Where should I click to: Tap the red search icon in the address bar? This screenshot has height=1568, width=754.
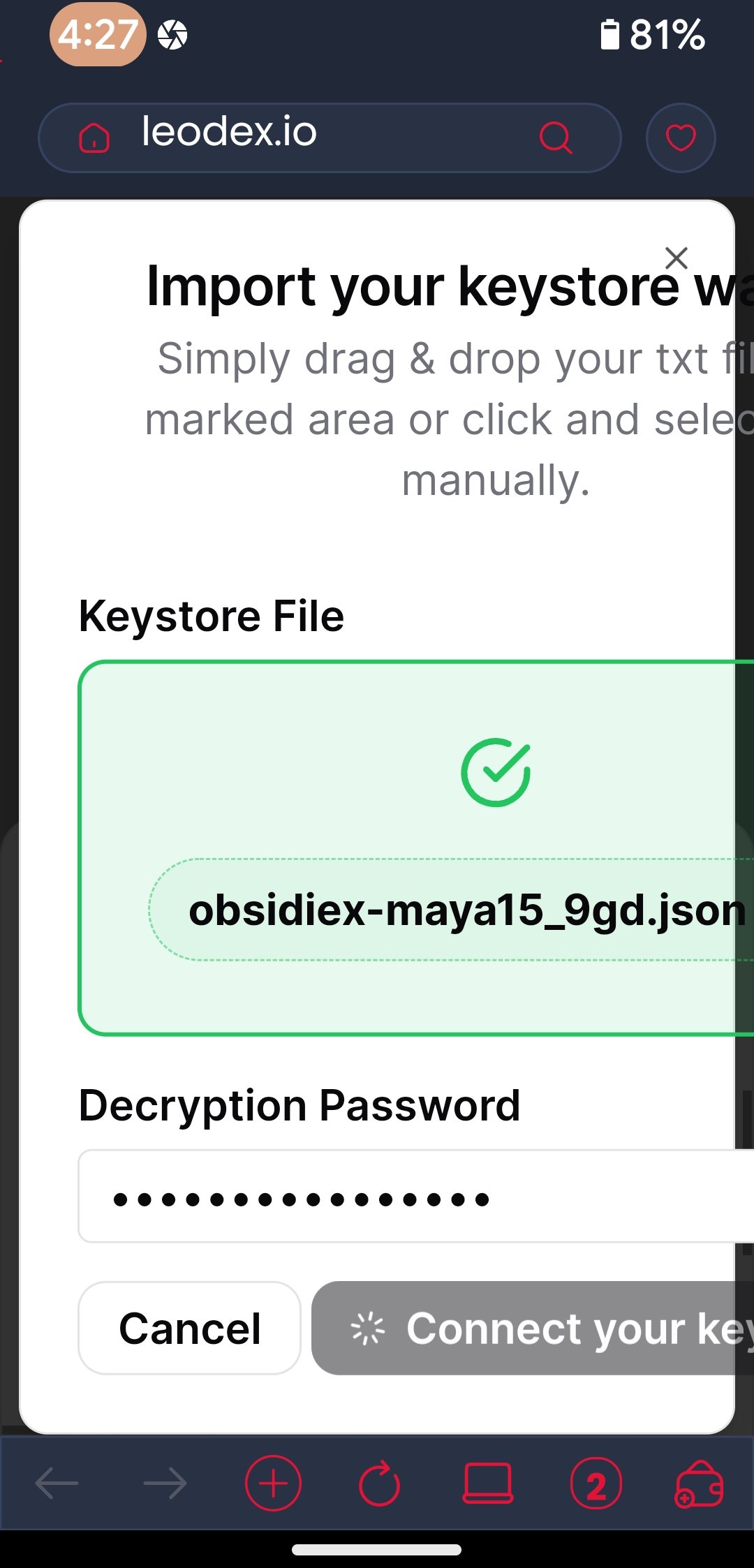point(556,138)
